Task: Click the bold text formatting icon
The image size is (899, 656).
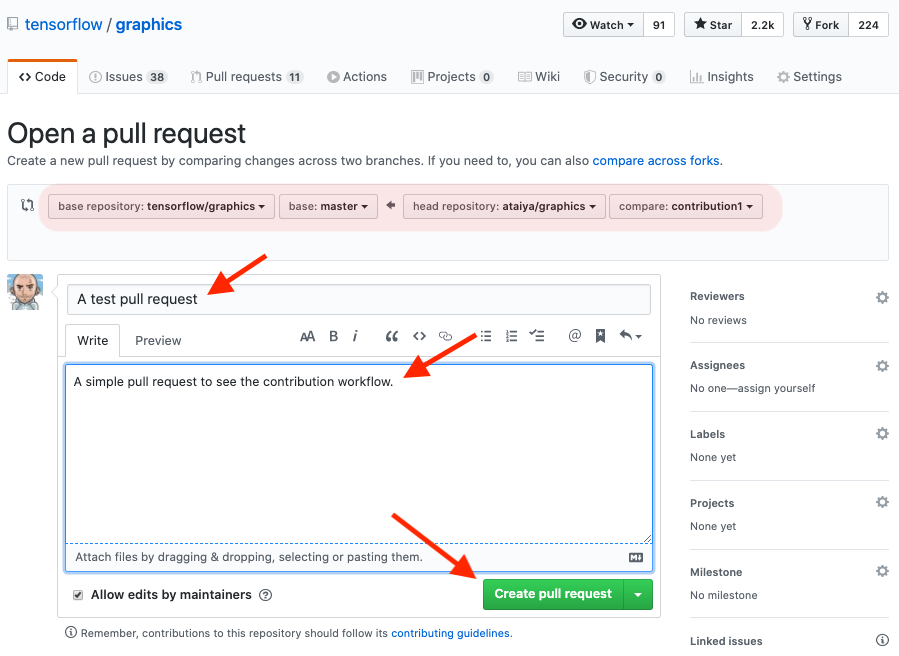Action: point(333,337)
